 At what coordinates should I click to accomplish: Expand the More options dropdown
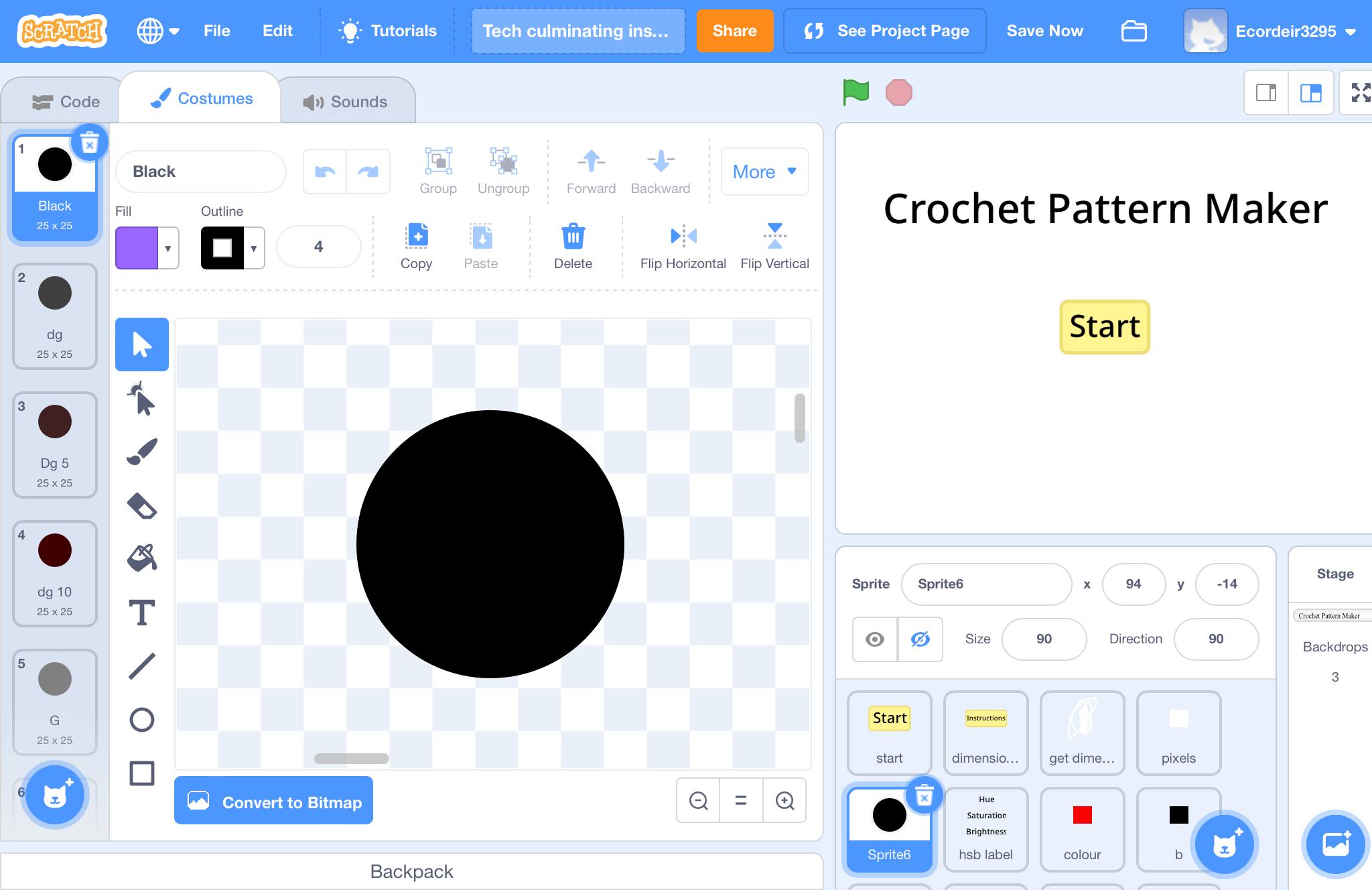764,172
